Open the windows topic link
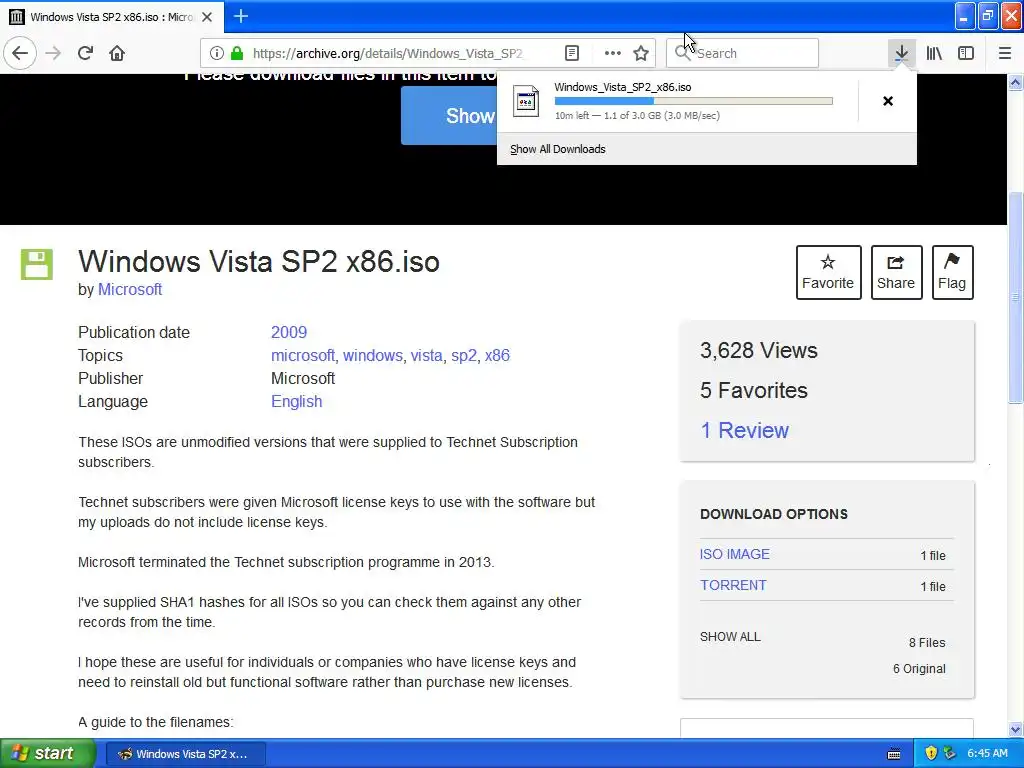1024x768 pixels. pos(373,355)
